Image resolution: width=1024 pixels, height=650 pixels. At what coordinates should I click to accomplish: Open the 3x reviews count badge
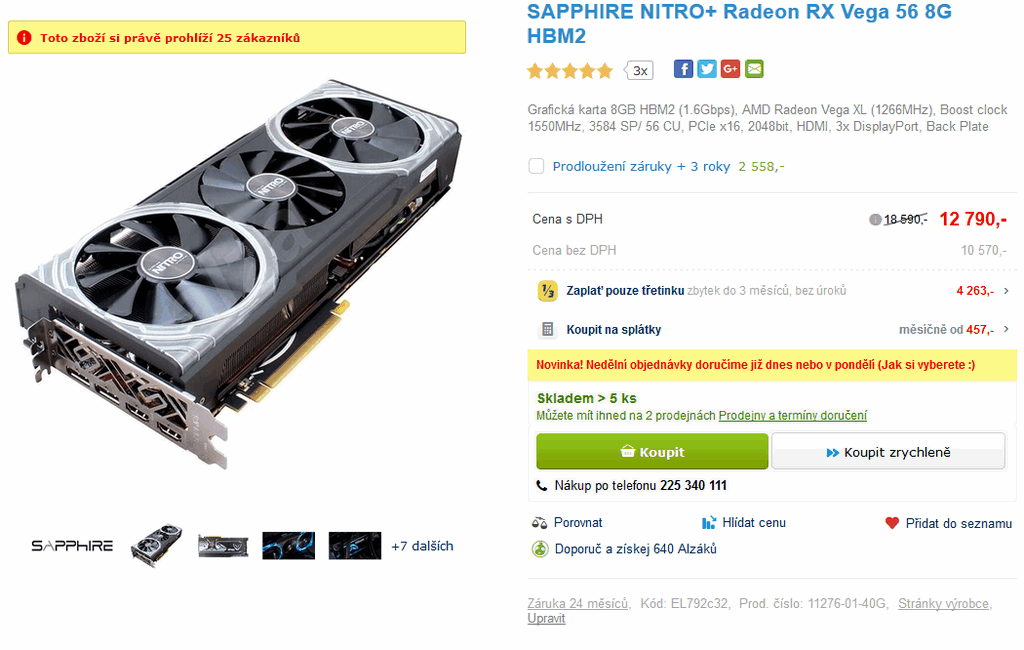(639, 70)
